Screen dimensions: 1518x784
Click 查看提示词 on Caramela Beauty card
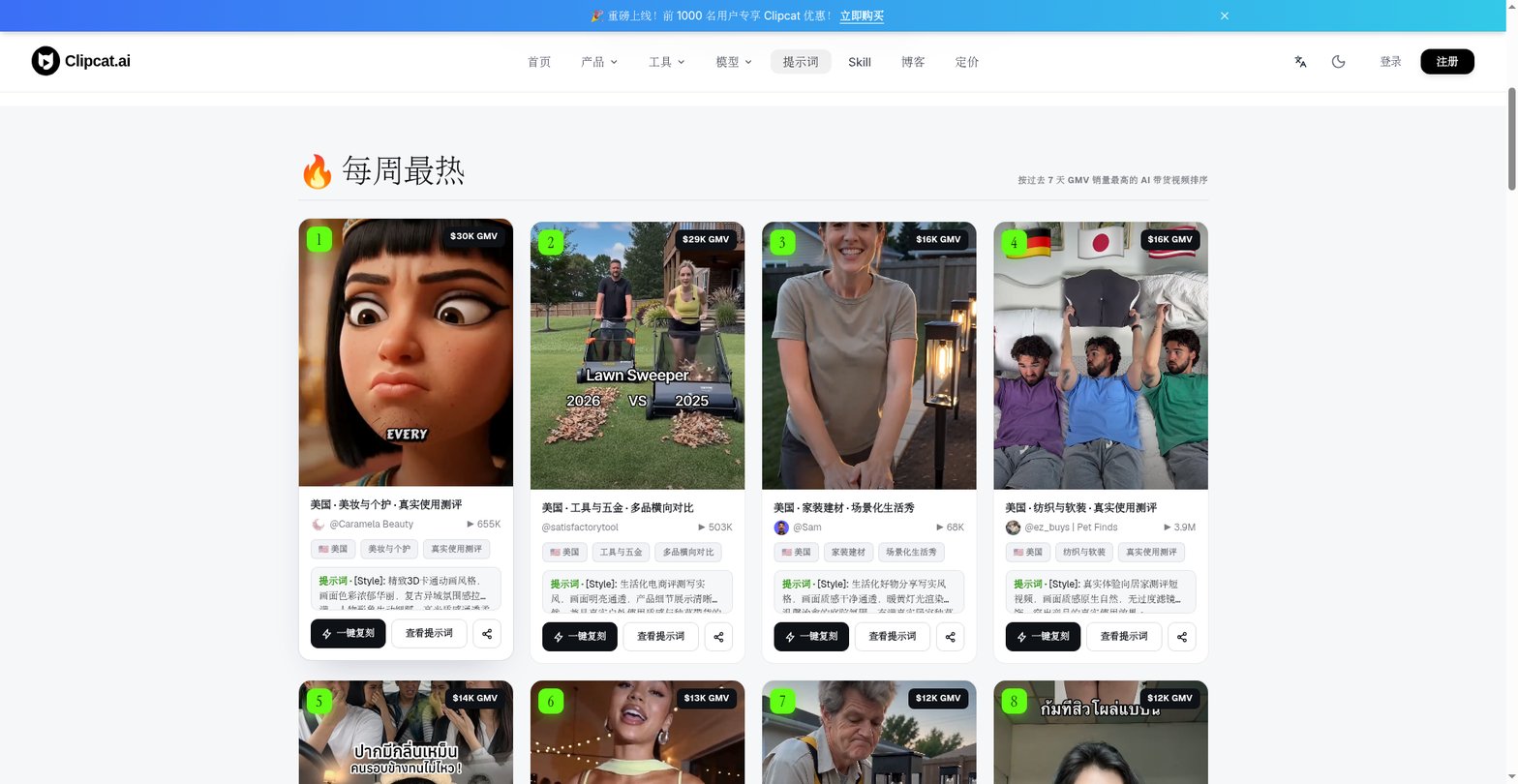(429, 634)
